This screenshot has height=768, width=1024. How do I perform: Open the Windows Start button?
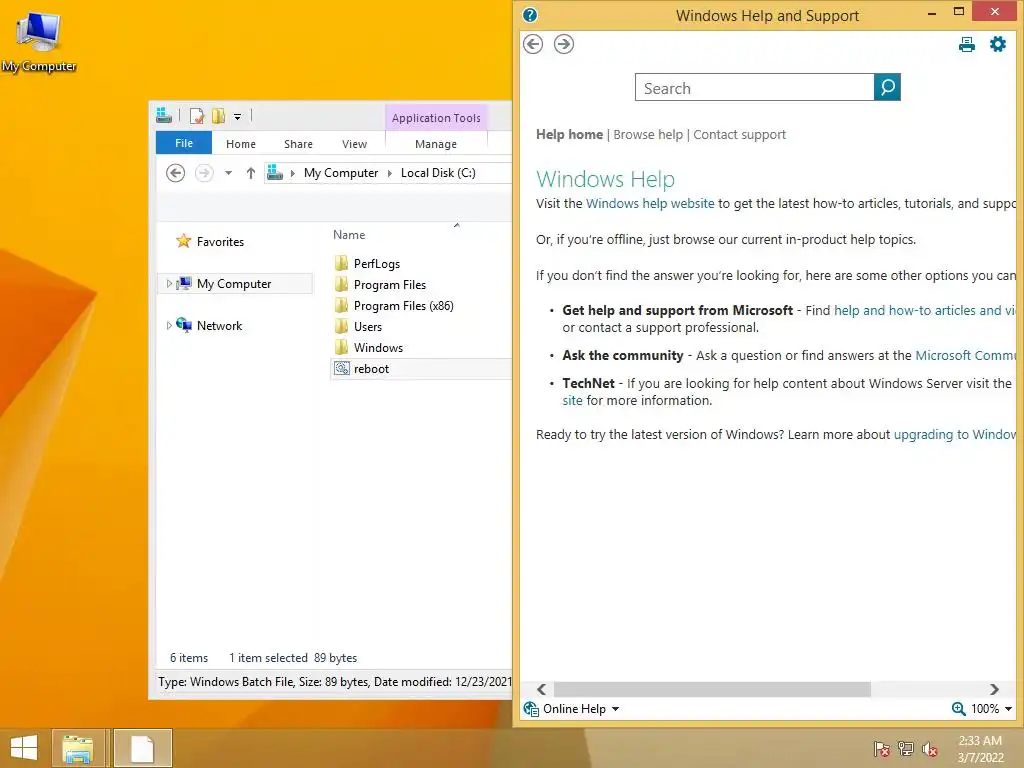24,748
